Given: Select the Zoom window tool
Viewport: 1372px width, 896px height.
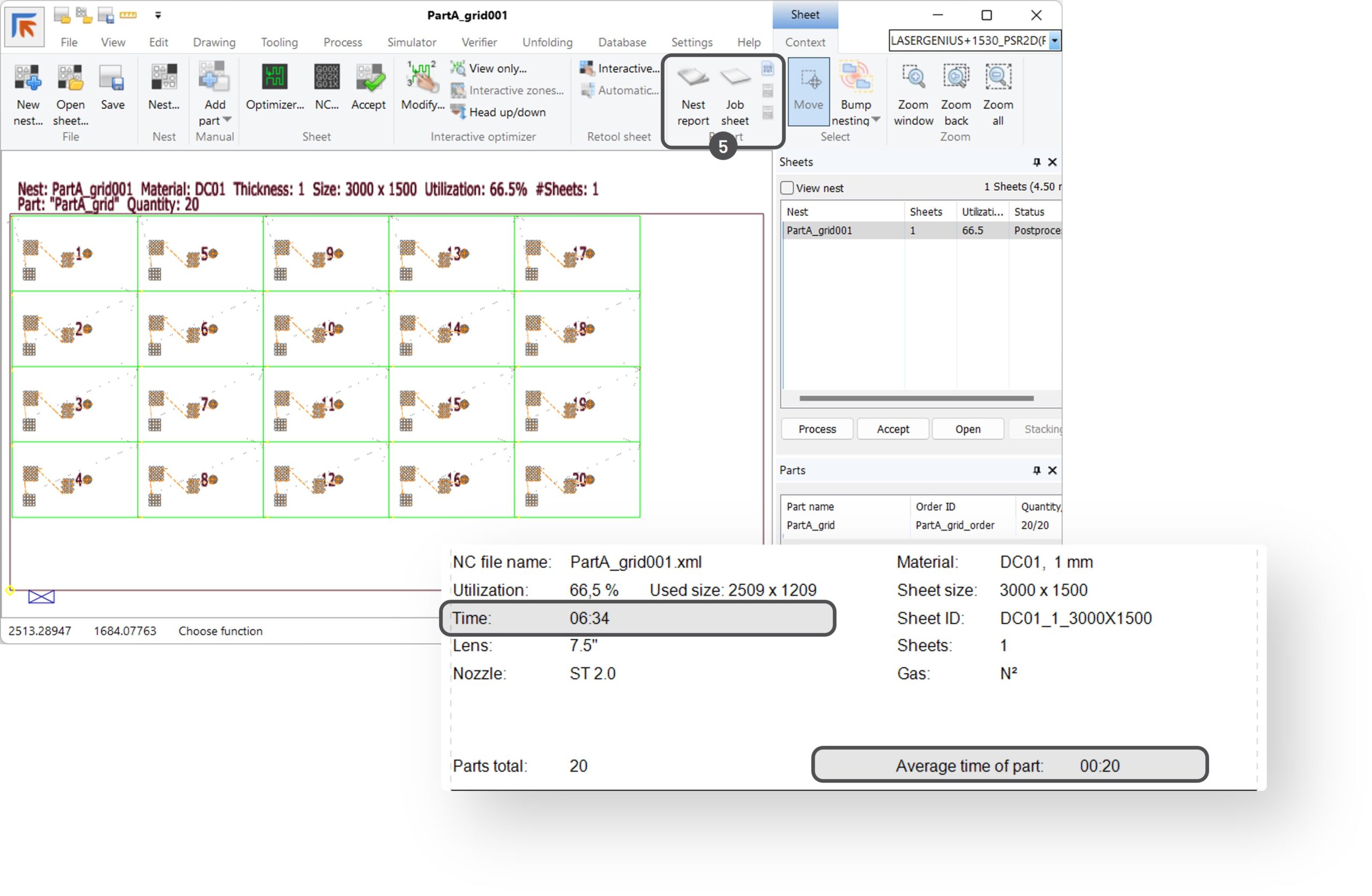Looking at the screenshot, I should [913, 78].
